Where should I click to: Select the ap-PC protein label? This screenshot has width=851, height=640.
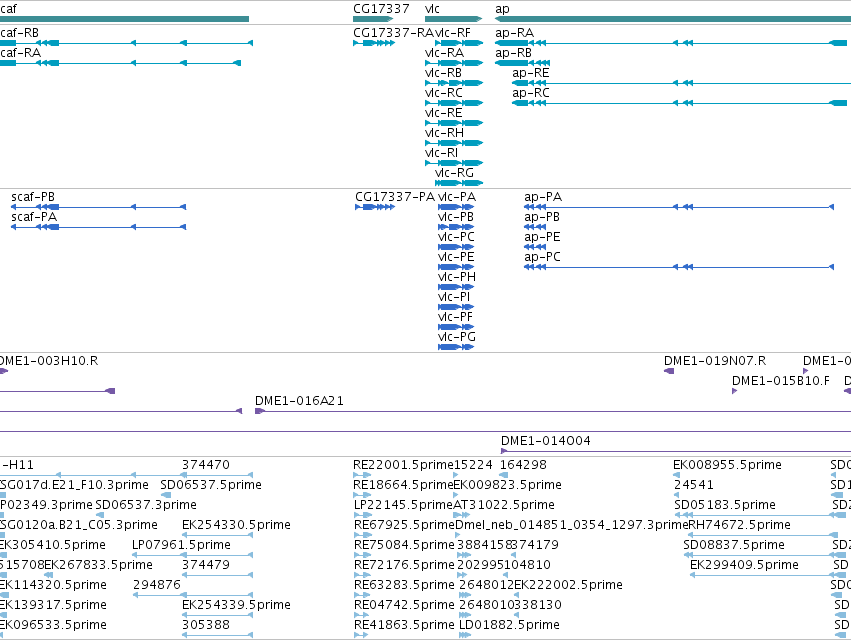pyautogui.click(x=542, y=257)
